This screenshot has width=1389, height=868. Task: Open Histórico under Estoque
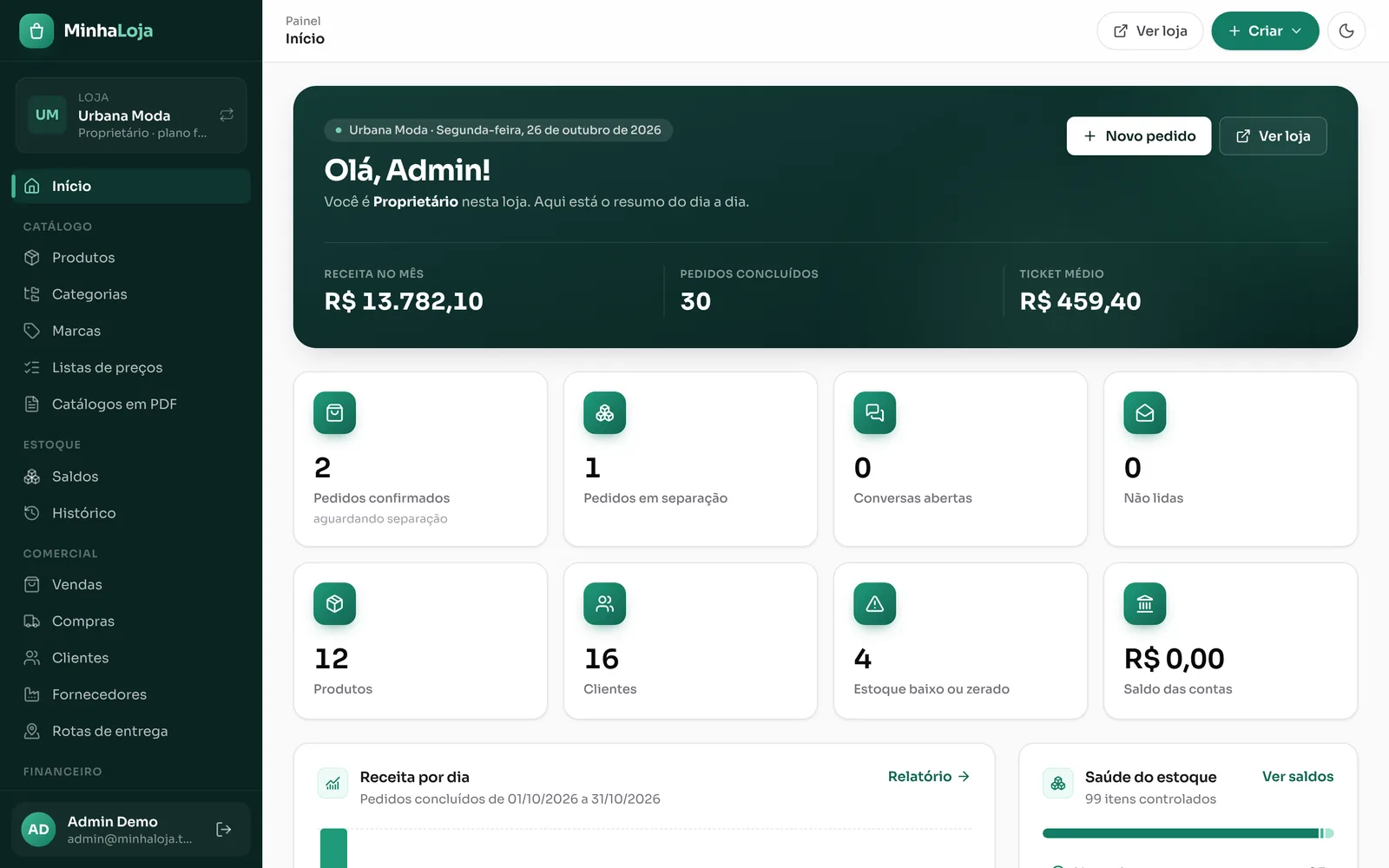point(131,513)
